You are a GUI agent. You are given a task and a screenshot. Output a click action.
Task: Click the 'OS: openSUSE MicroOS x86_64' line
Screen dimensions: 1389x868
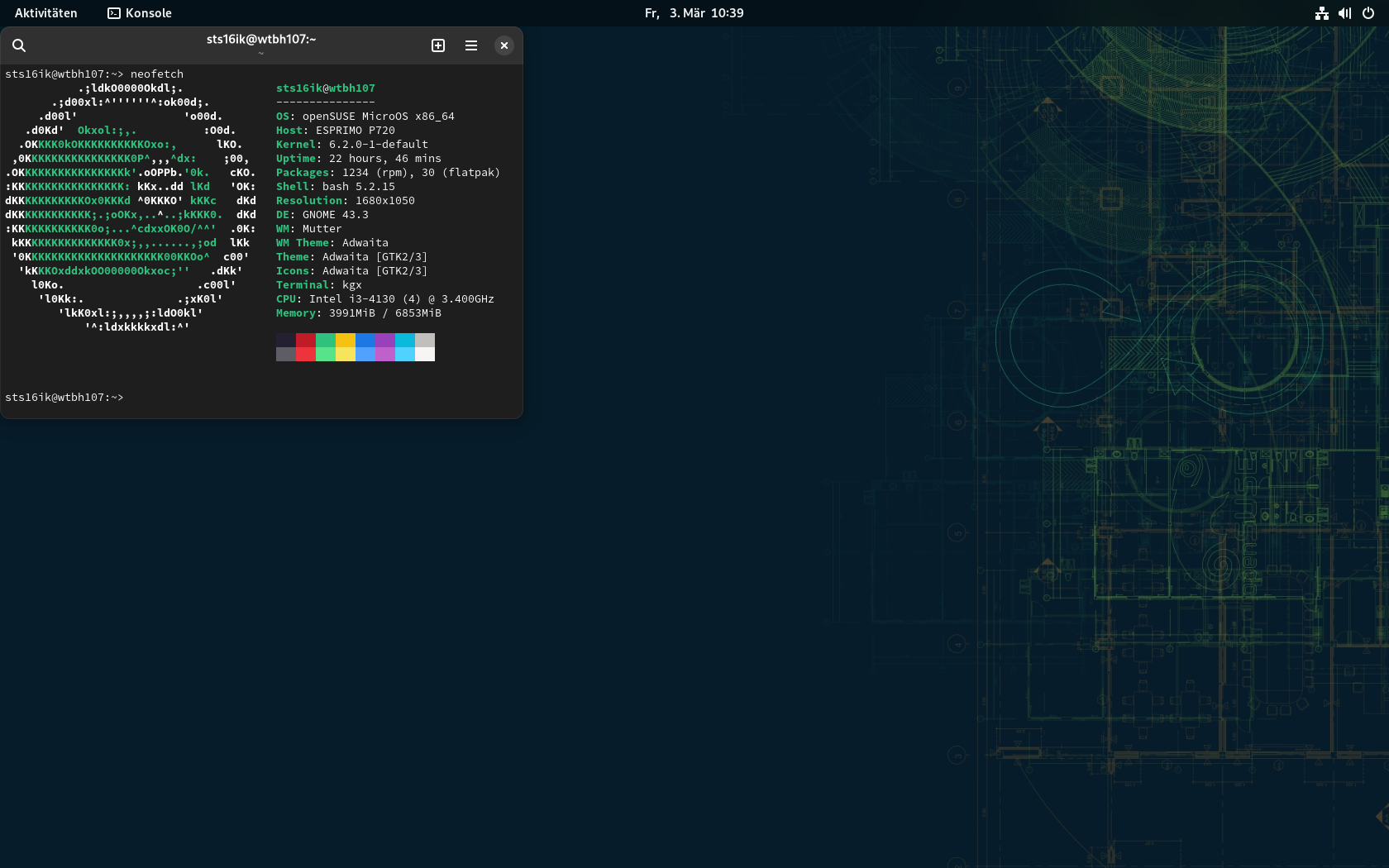click(x=365, y=117)
